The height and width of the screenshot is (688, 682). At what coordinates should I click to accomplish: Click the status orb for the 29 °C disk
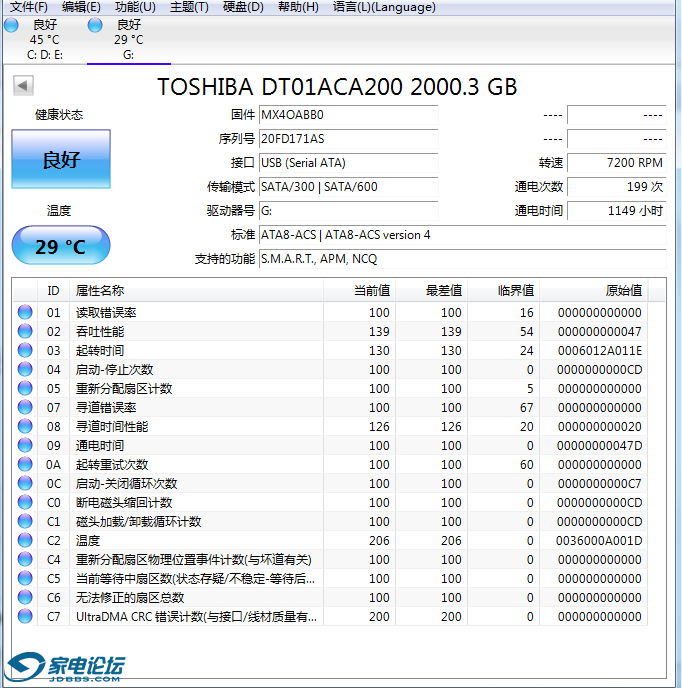click(95, 25)
